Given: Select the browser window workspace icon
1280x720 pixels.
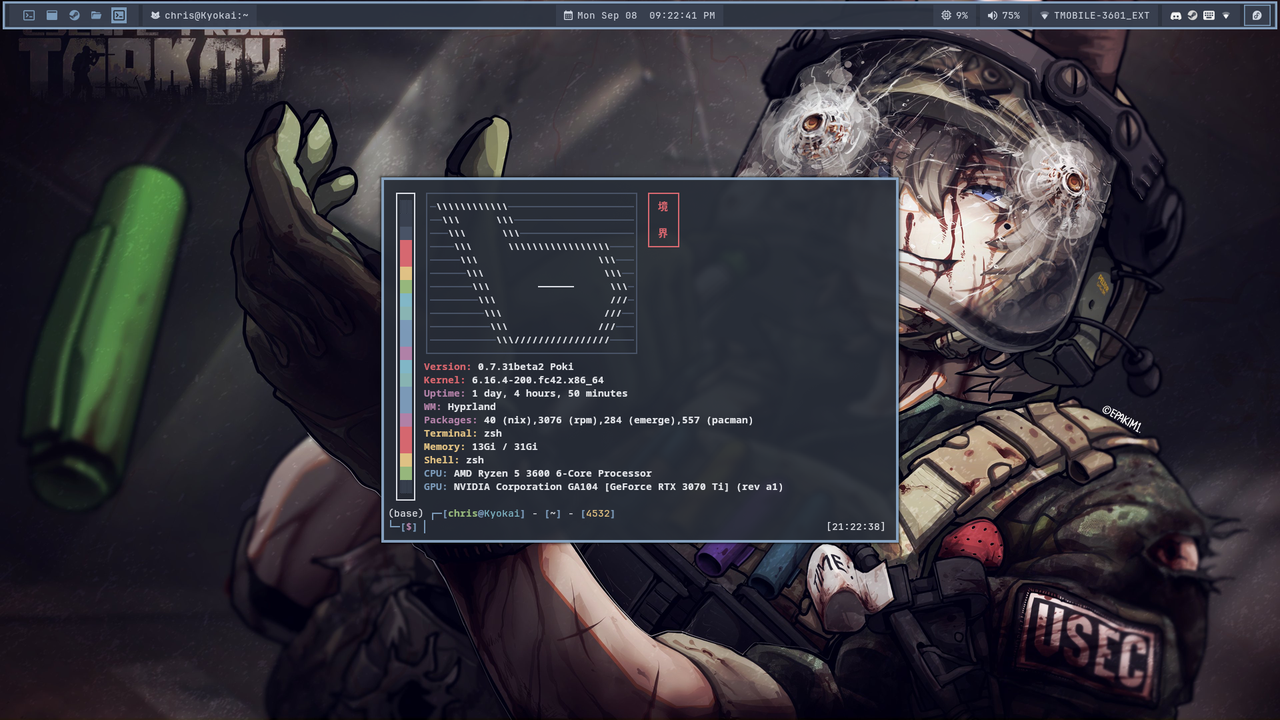Looking at the screenshot, I should coord(52,15).
